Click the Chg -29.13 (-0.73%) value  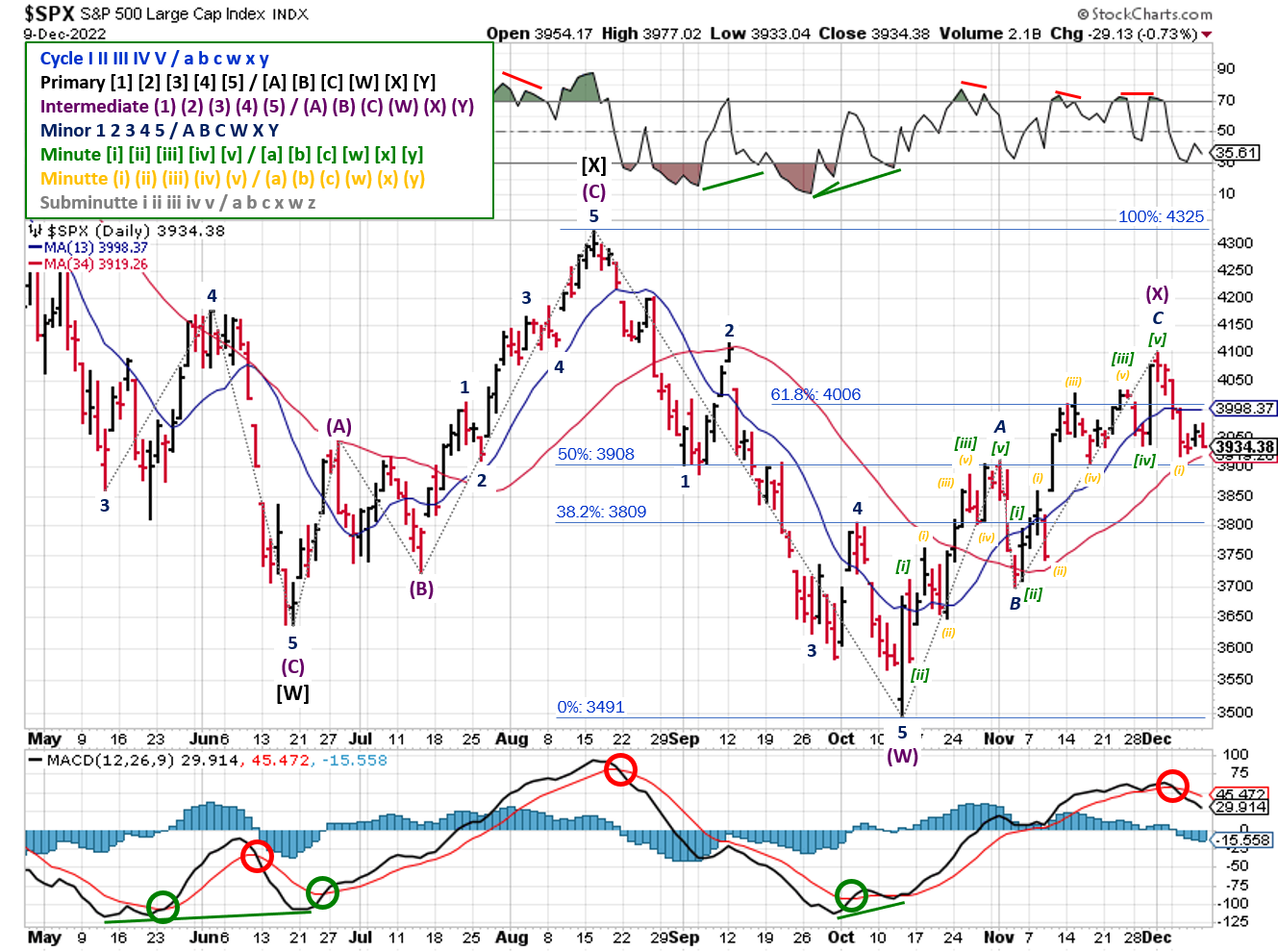[x=1123, y=34]
